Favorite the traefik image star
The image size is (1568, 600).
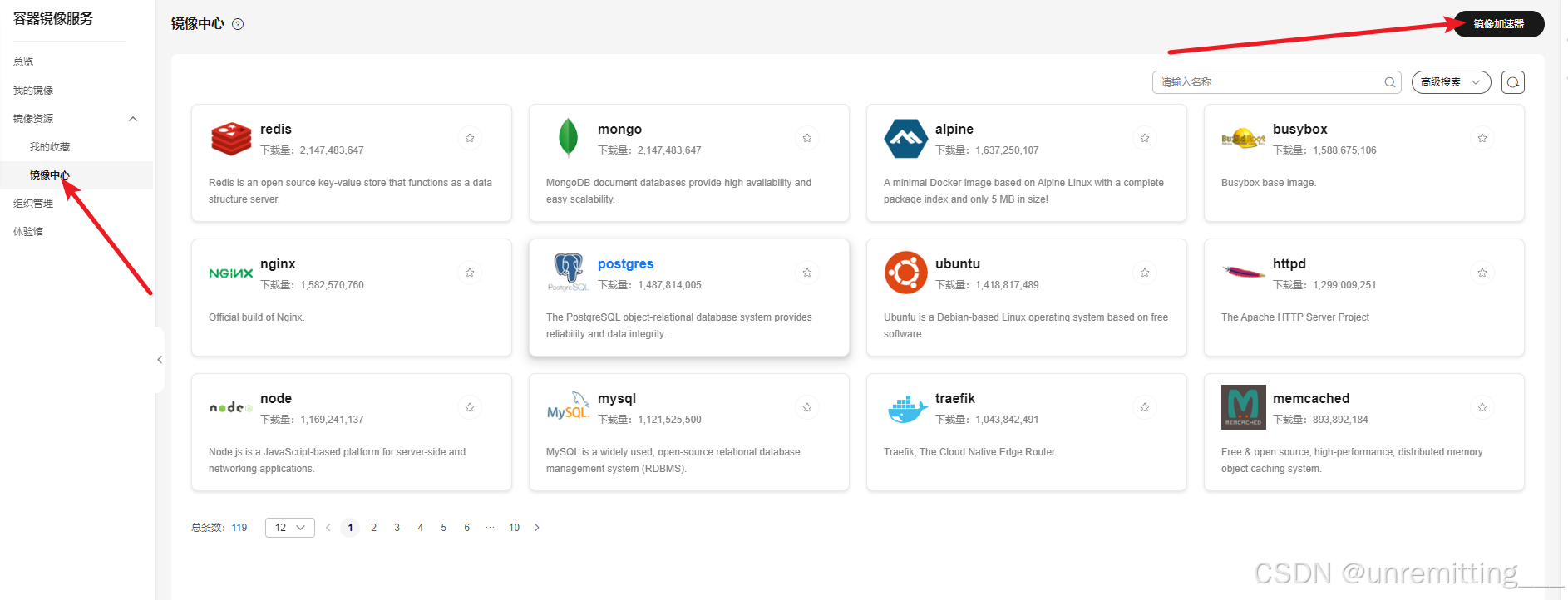tap(1145, 407)
